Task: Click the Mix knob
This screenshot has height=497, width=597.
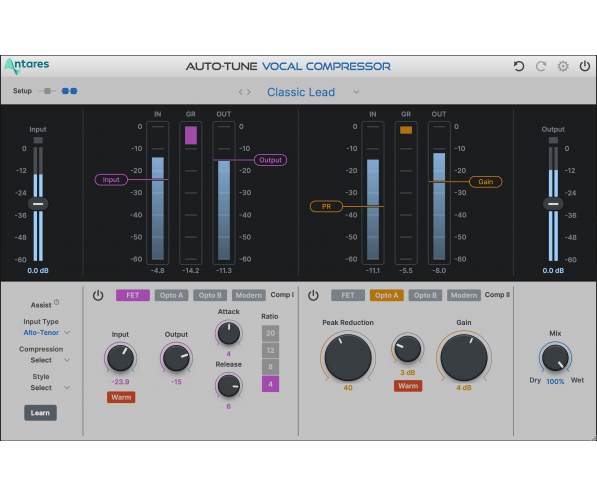Action: 555,358
